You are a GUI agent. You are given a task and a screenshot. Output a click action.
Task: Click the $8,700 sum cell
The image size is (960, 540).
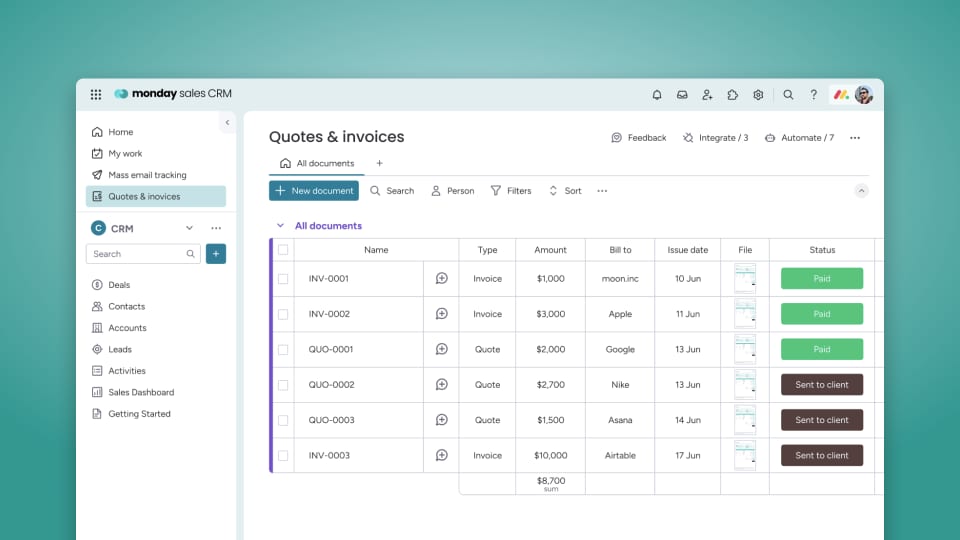[550, 484]
